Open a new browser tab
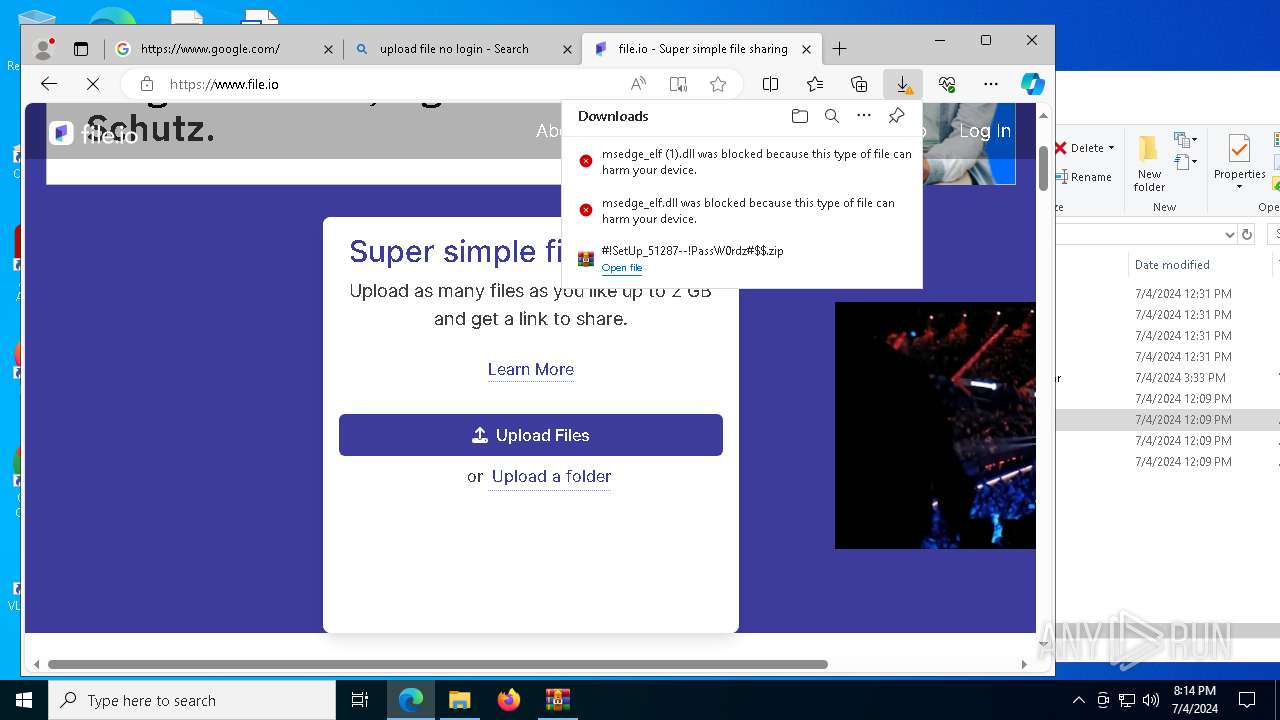The width and height of the screenshot is (1280, 720). 839,48
